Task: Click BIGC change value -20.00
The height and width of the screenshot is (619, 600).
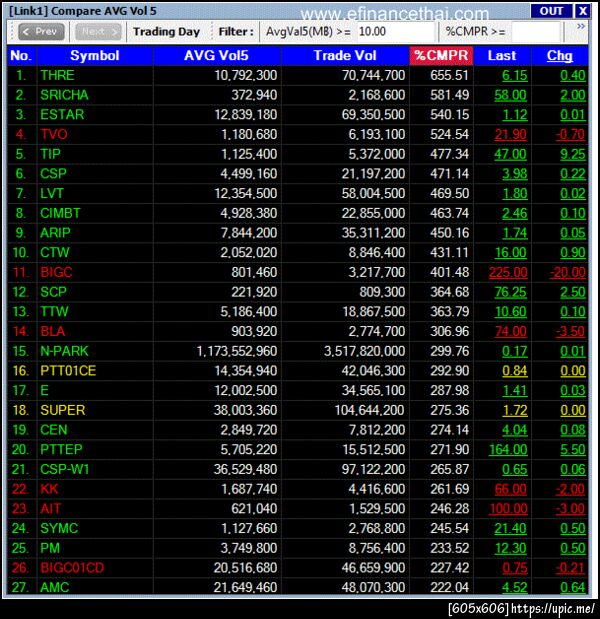Action: click(x=568, y=272)
